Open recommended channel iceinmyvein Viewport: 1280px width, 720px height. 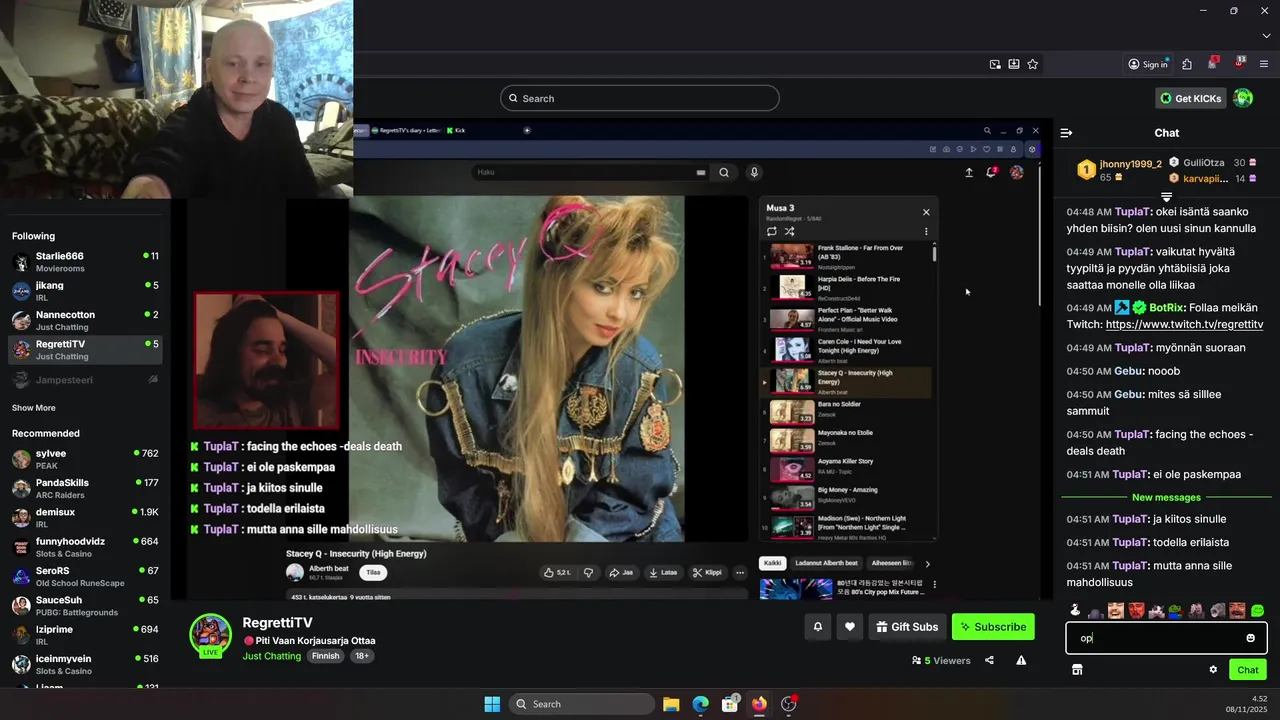click(x=84, y=664)
